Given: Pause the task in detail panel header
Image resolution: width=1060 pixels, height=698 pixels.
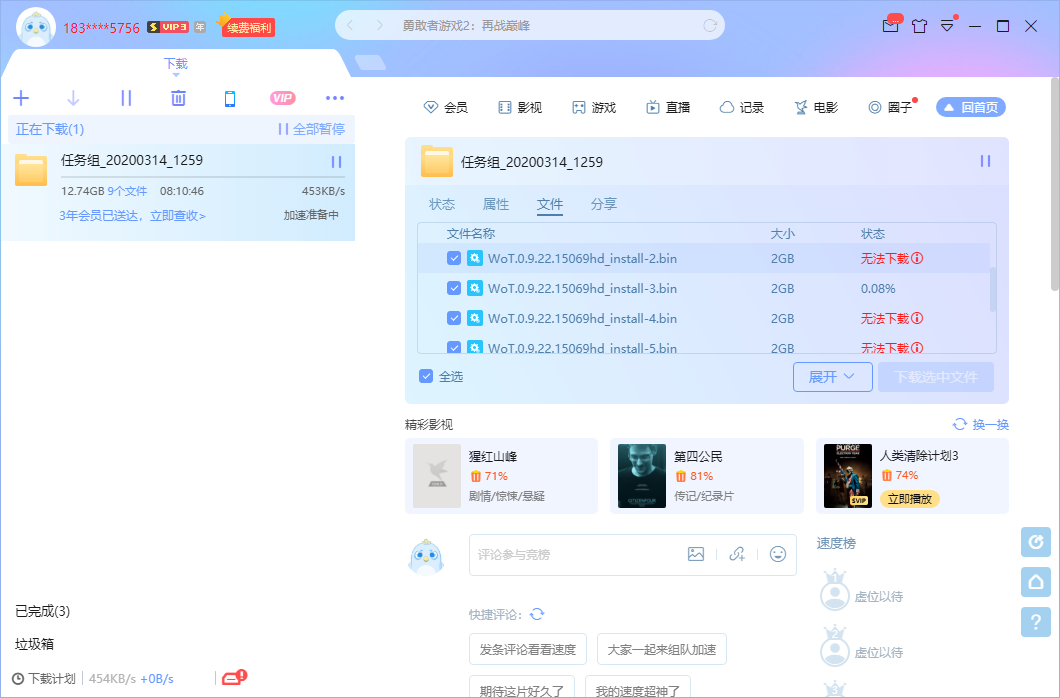Looking at the screenshot, I should (x=985, y=161).
